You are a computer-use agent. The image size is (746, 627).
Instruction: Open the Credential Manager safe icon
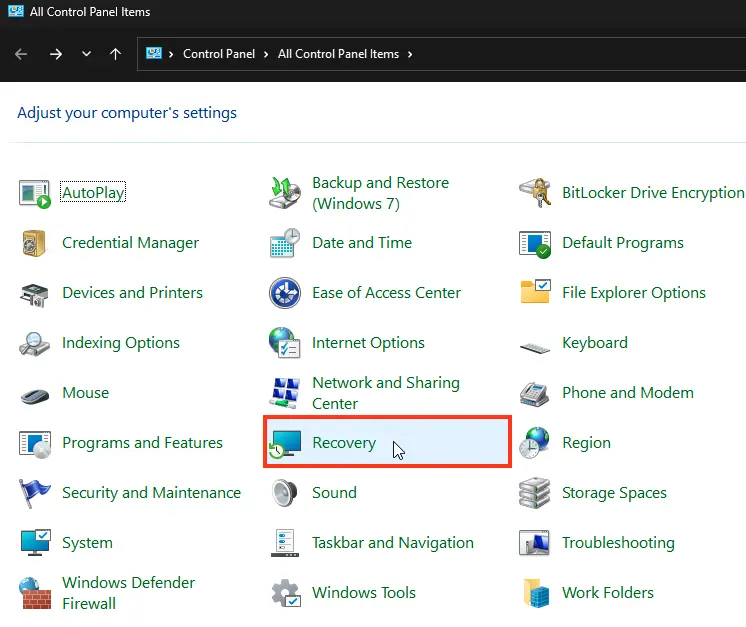(35, 243)
